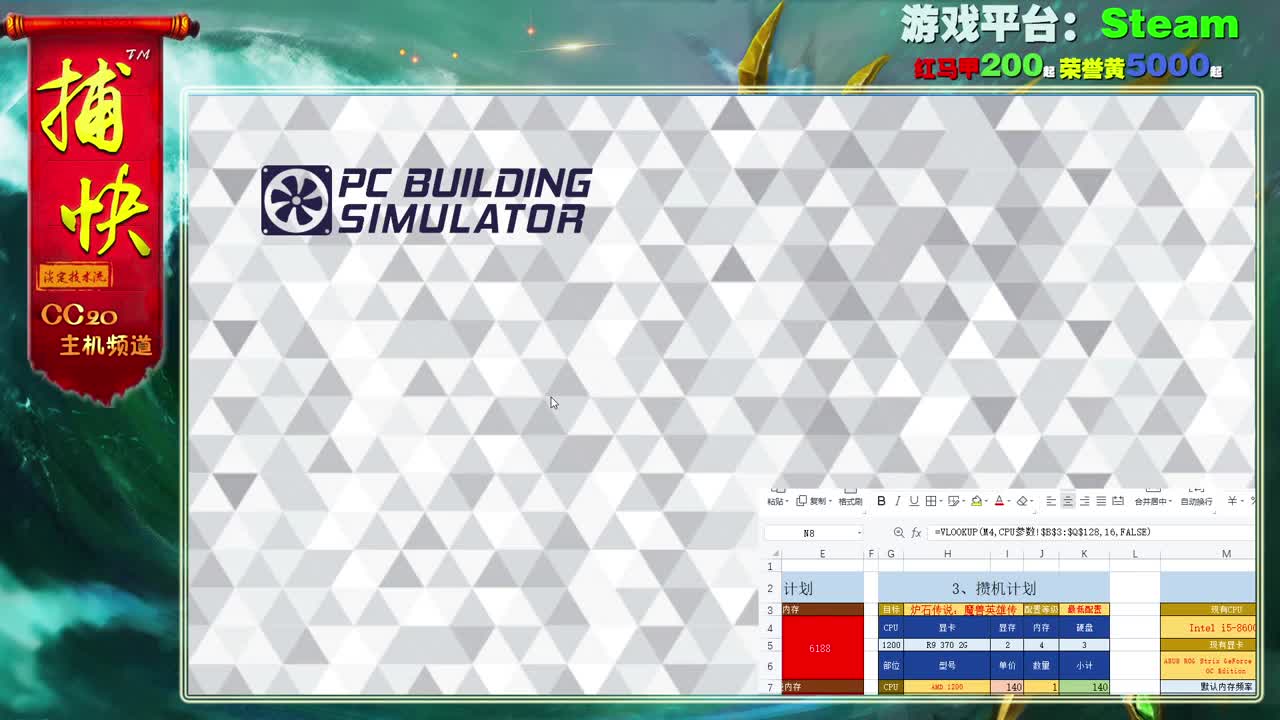Toggle bold formatting in spreadsheet toolbar
Viewport: 1280px width, 720px height.
(x=881, y=501)
